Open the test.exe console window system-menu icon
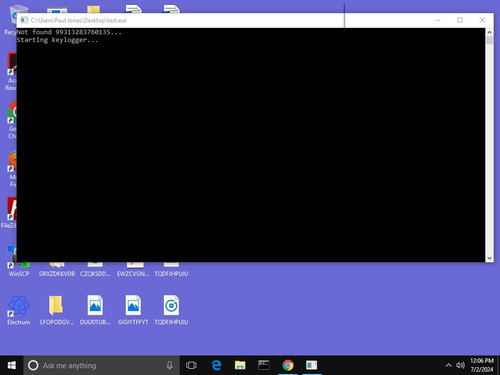500x375 pixels. click(24, 20)
